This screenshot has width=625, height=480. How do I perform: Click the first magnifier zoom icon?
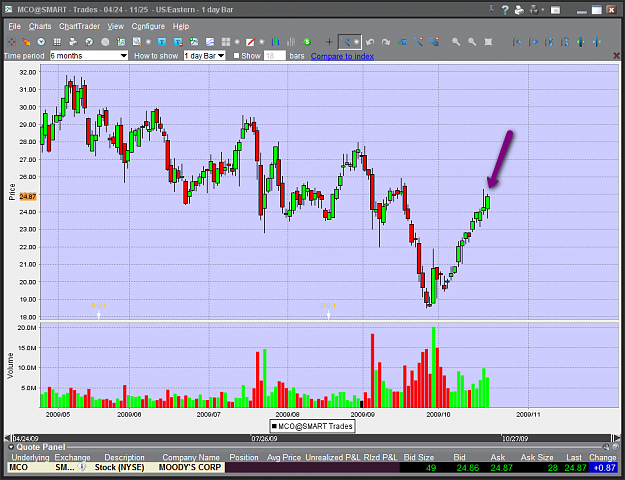point(456,42)
